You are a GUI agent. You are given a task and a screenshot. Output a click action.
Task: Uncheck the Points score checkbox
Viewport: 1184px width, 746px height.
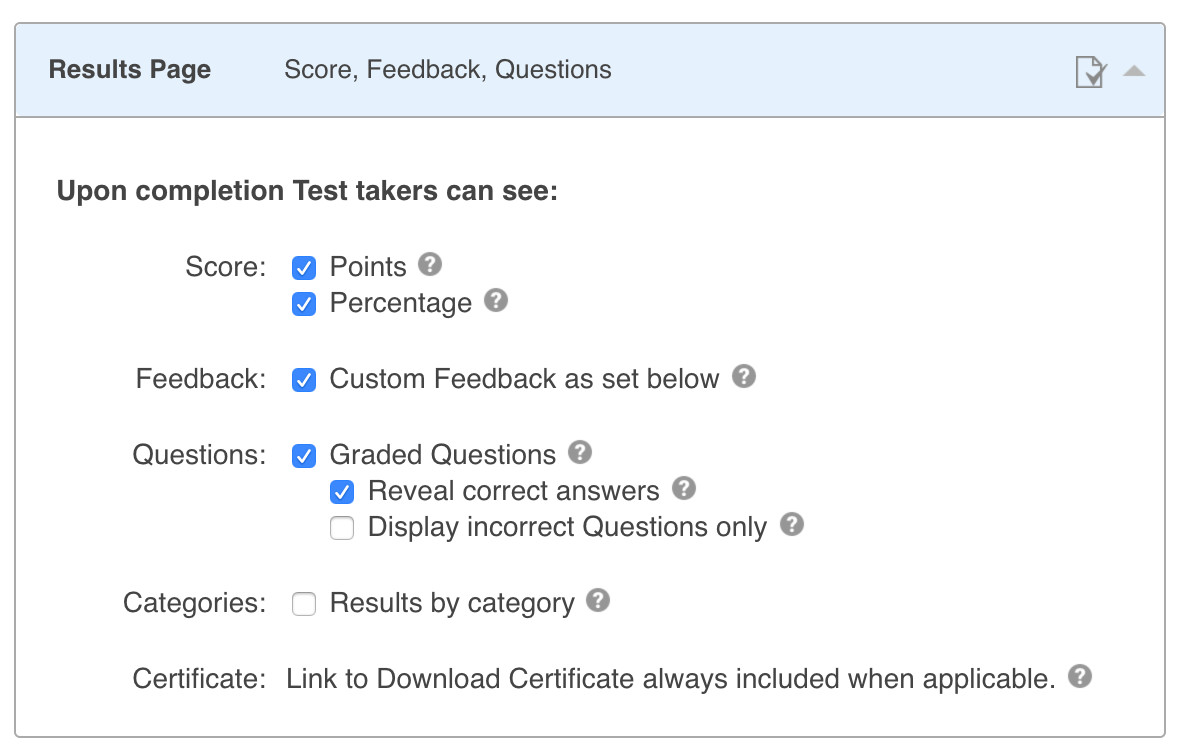[x=304, y=268]
